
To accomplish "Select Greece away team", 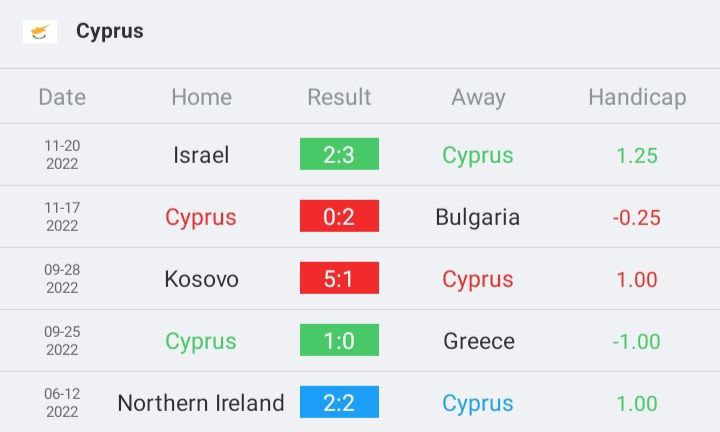I will [478, 341].
